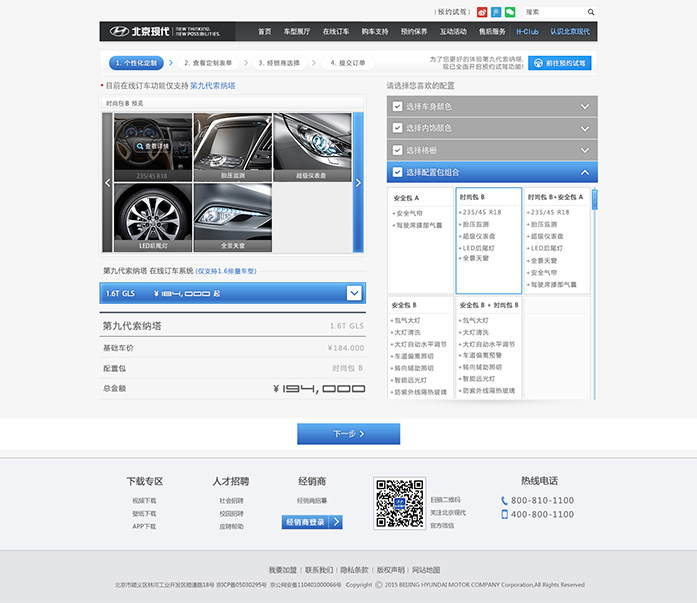
Task: Click the green WeChat icon
Action: click(510, 12)
